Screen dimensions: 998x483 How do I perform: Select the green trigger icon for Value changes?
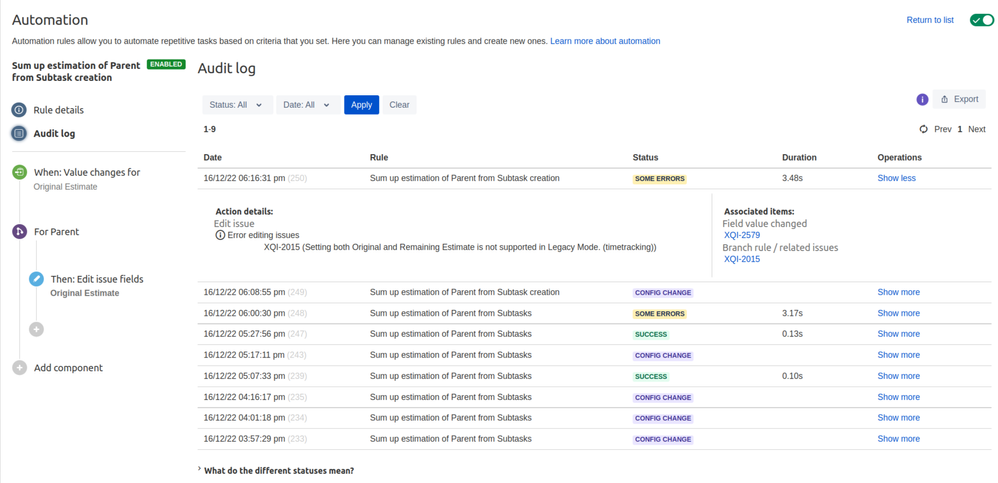[x=19, y=172]
